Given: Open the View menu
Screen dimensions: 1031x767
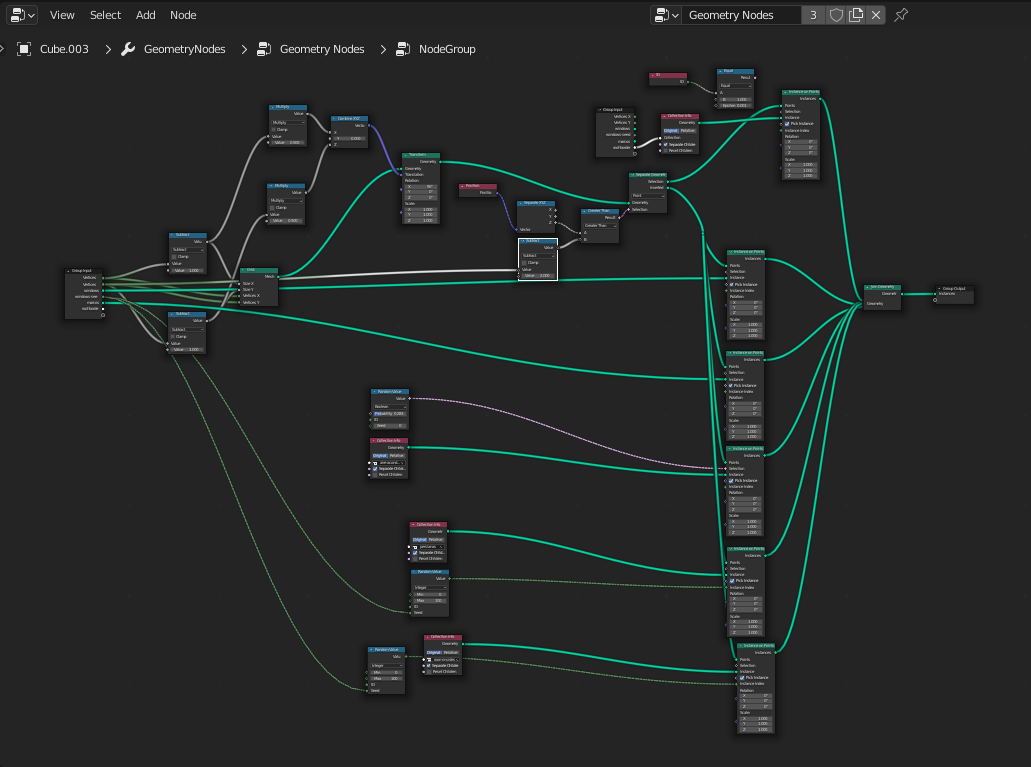Looking at the screenshot, I should [x=62, y=15].
